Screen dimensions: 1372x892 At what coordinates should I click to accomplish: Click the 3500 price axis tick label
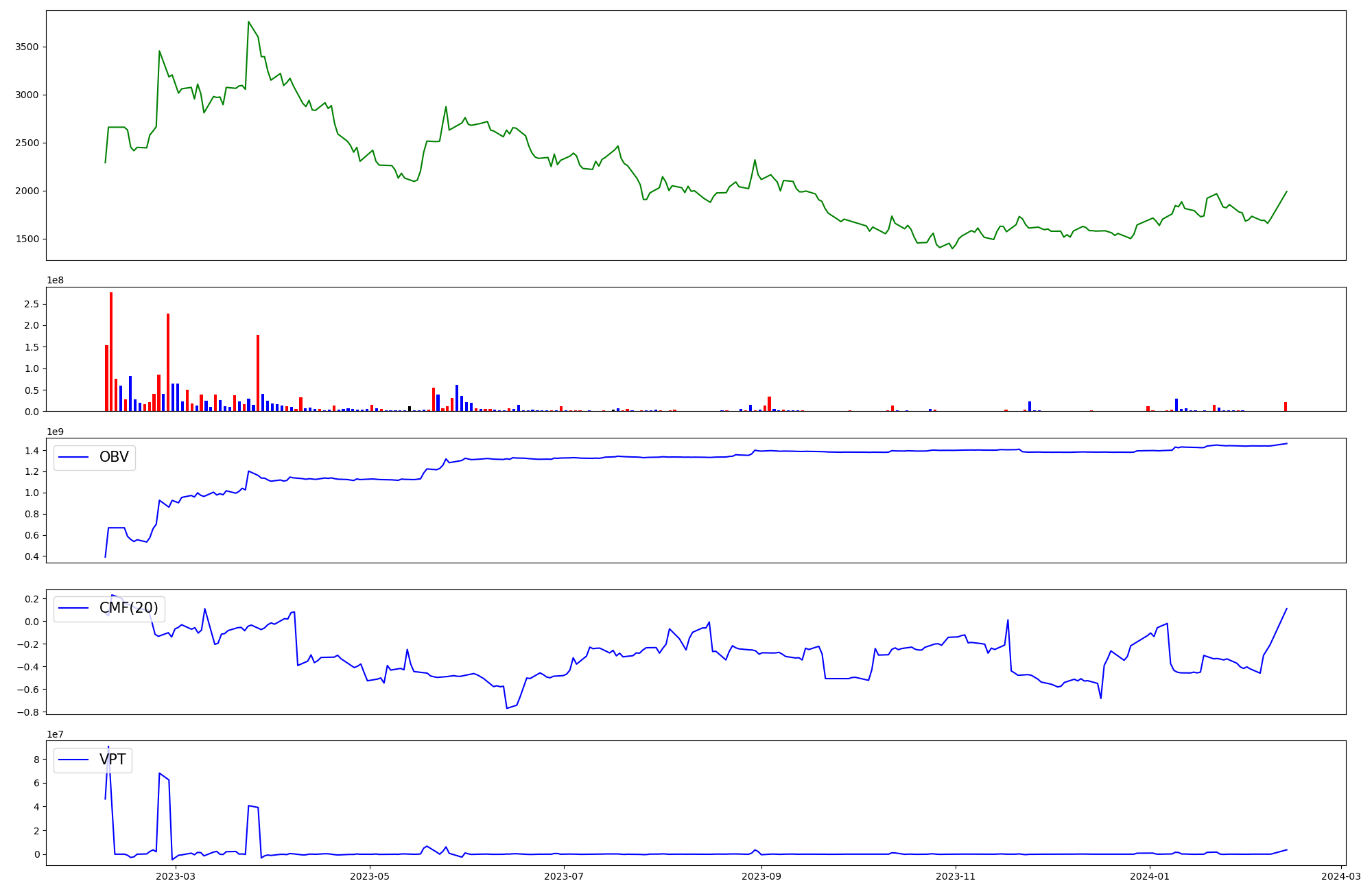point(27,47)
